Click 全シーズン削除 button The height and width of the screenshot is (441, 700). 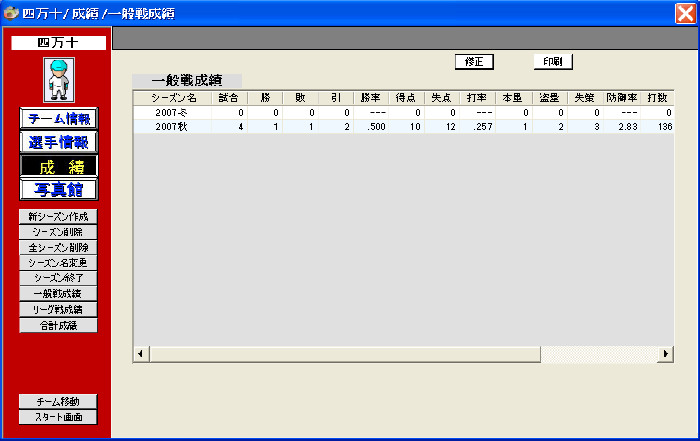(58, 247)
